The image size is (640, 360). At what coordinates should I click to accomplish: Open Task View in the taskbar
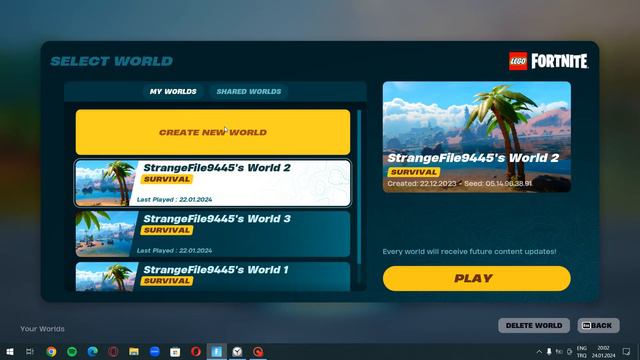(30, 351)
